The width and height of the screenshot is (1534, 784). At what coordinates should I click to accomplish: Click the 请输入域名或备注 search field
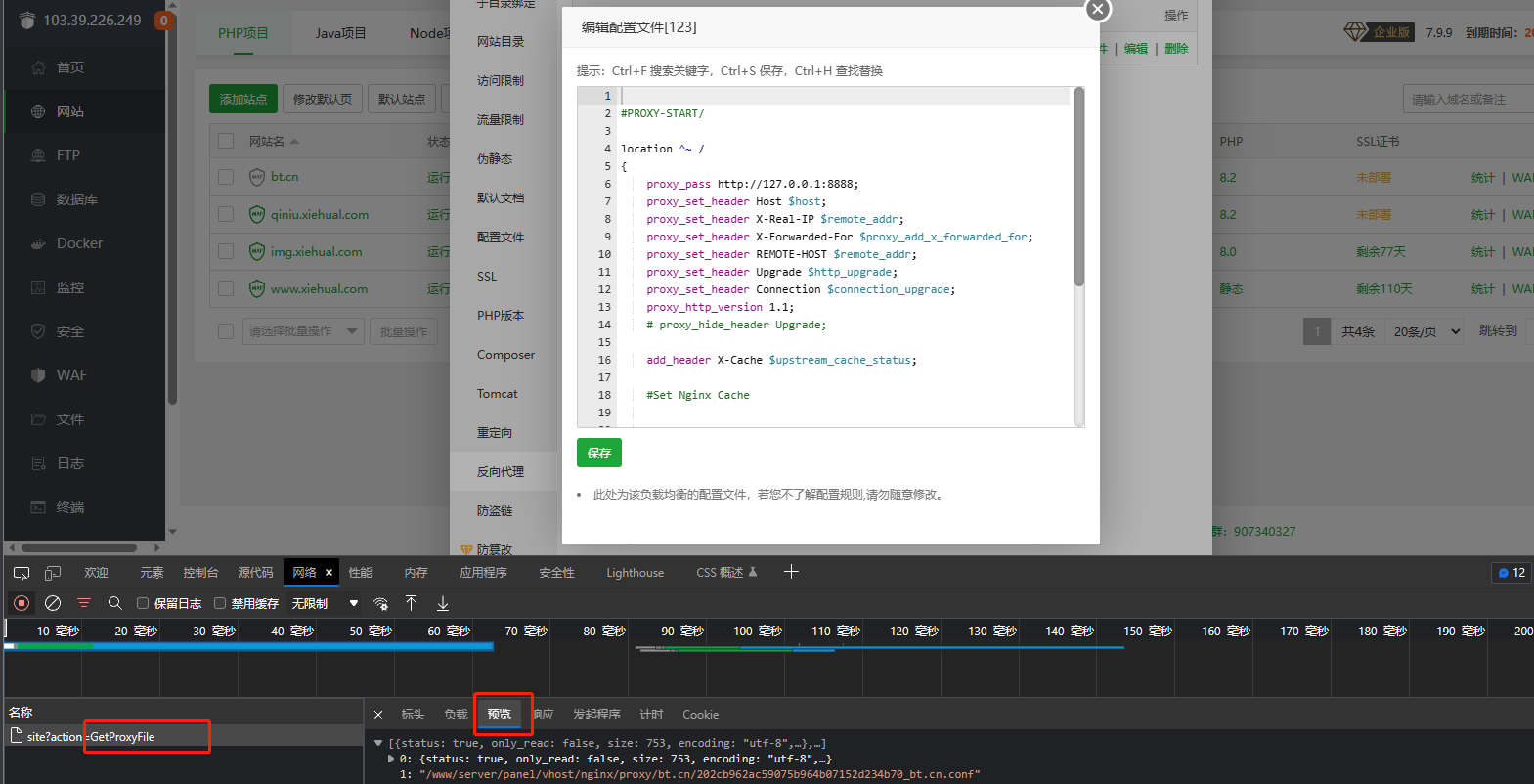point(1467,99)
